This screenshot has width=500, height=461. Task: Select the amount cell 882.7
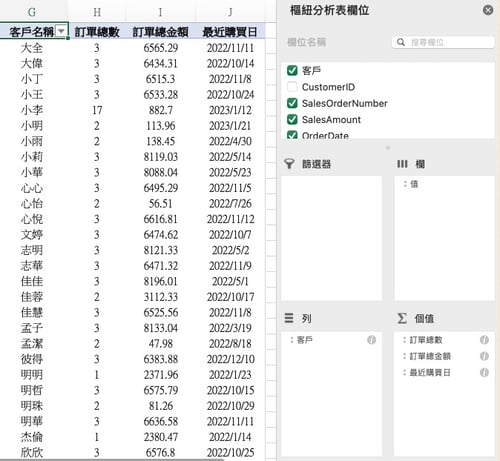pyautogui.click(x=160, y=110)
